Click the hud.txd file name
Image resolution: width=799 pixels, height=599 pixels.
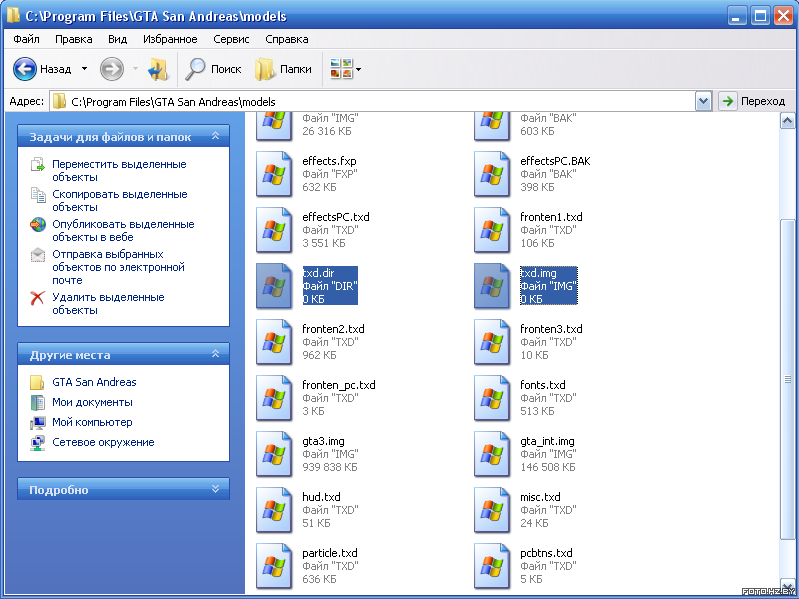pos(321,497)
